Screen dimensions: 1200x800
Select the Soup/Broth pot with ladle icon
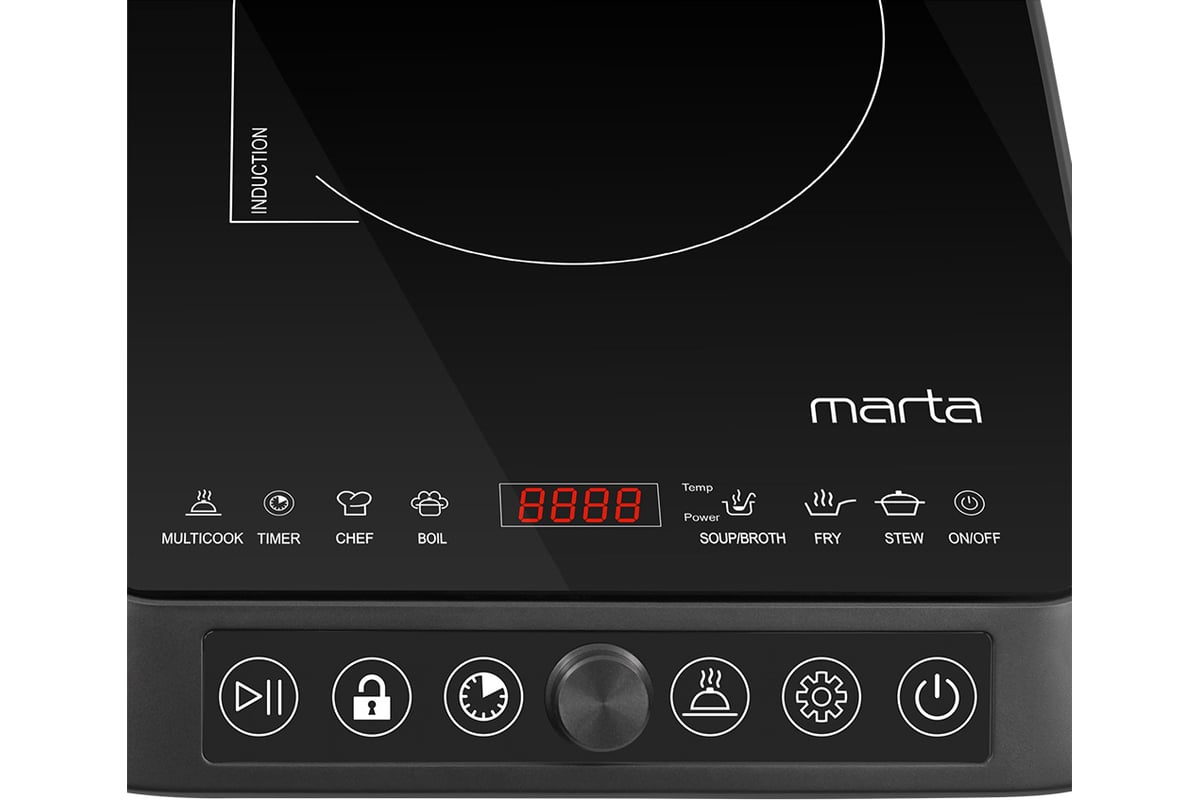click(741, 503)
